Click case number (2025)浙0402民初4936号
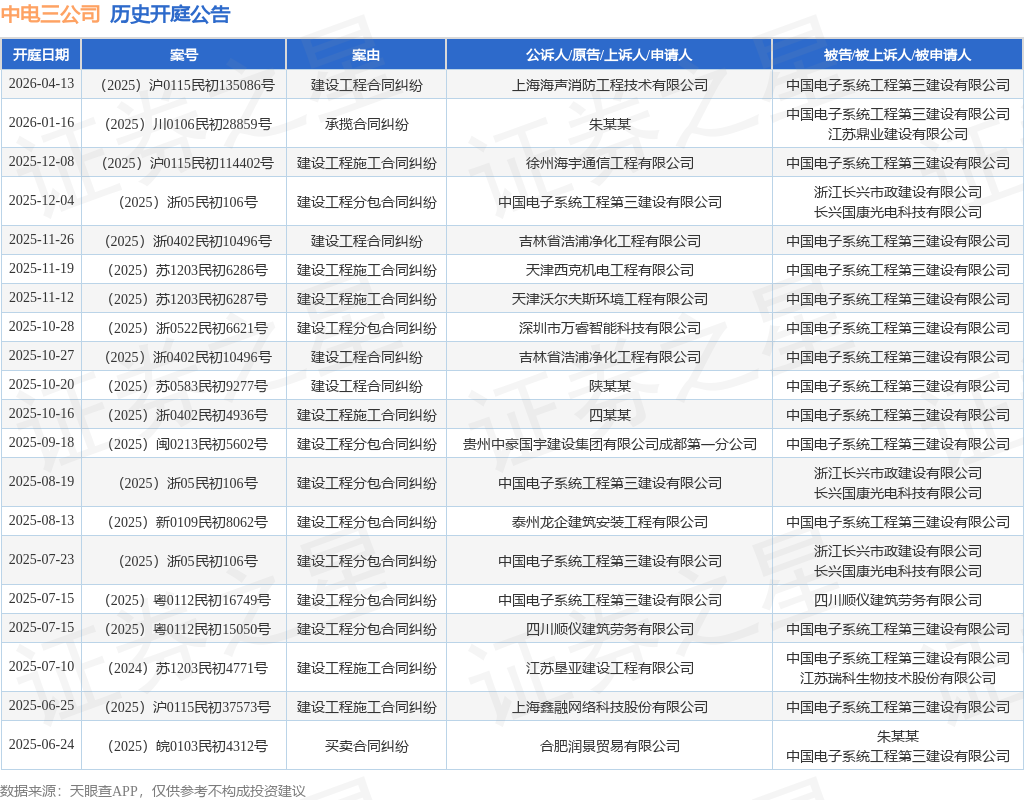The height and width of the screenshot is (800, 1024). click(x=184, y=415)
